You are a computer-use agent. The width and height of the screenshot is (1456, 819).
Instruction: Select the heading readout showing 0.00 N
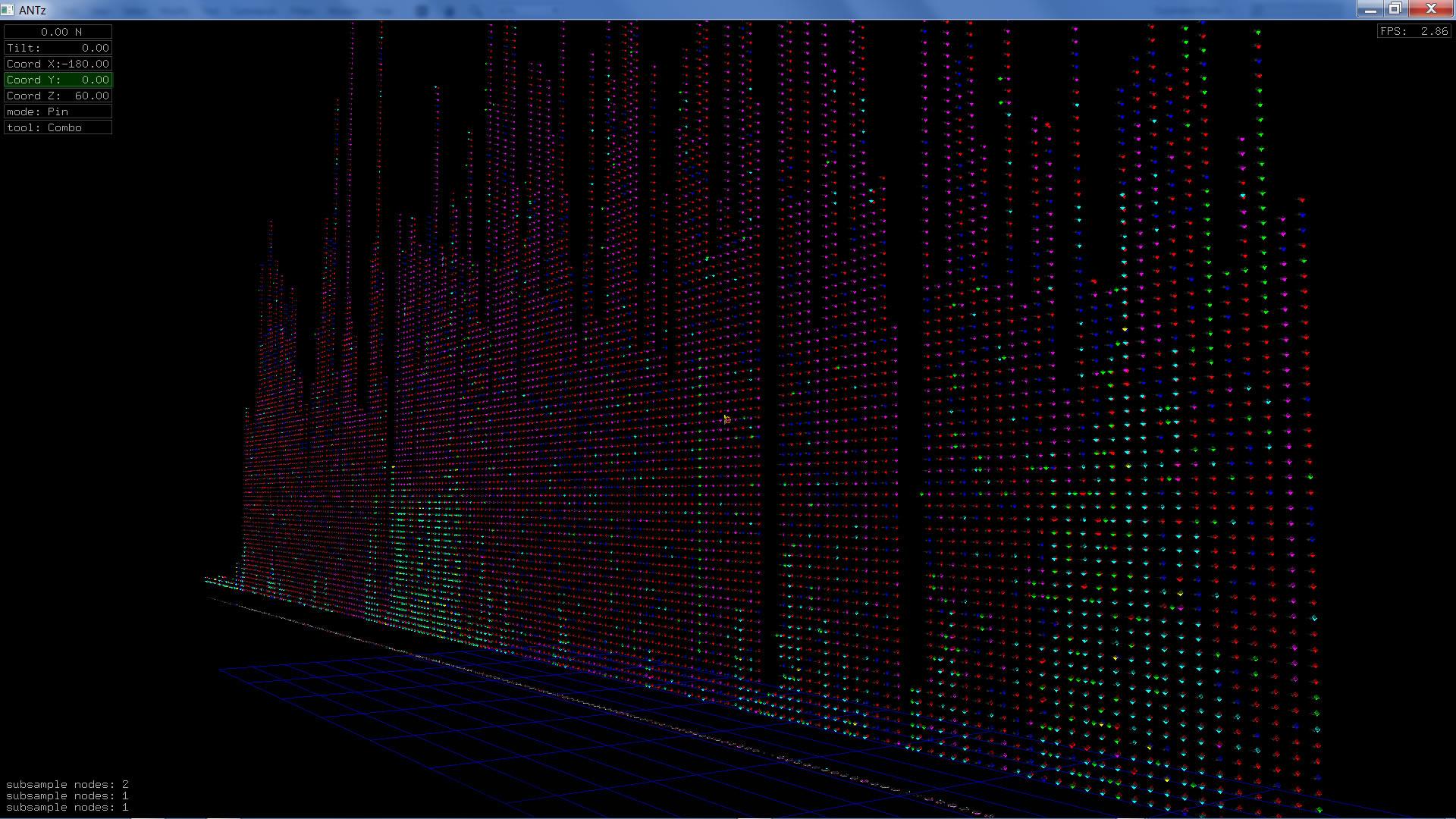pyautogui.click(x=58, y=32)
